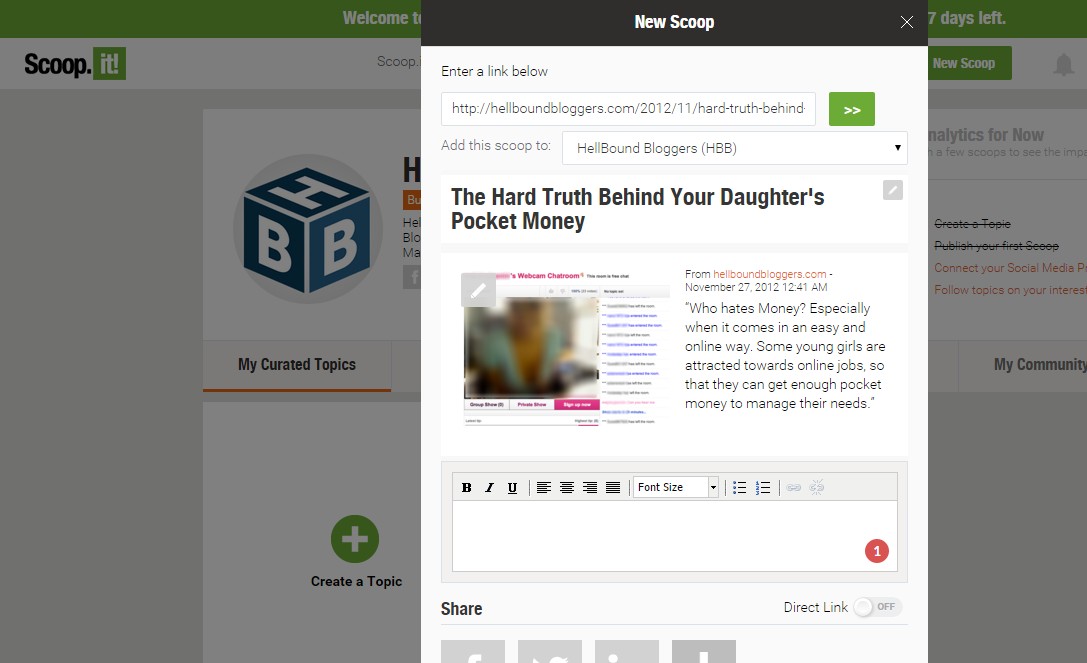Click the 'Enter a link below' label
1087x663 pixels.
pyautogui.click(x=494, y=71)
